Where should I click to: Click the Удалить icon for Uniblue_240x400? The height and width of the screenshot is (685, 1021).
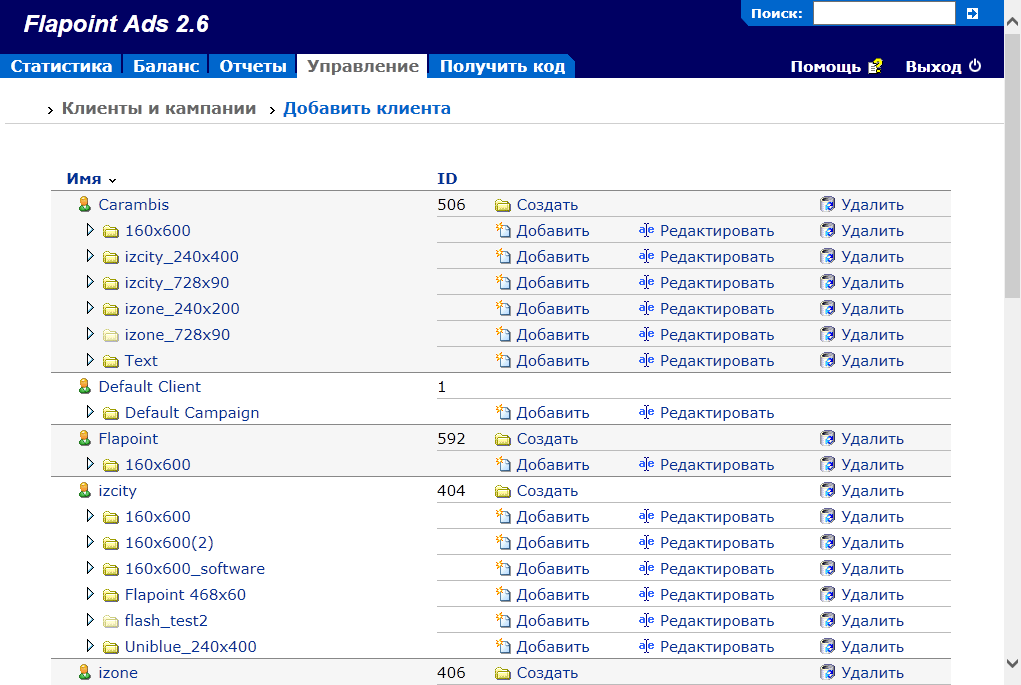[828, 647]
